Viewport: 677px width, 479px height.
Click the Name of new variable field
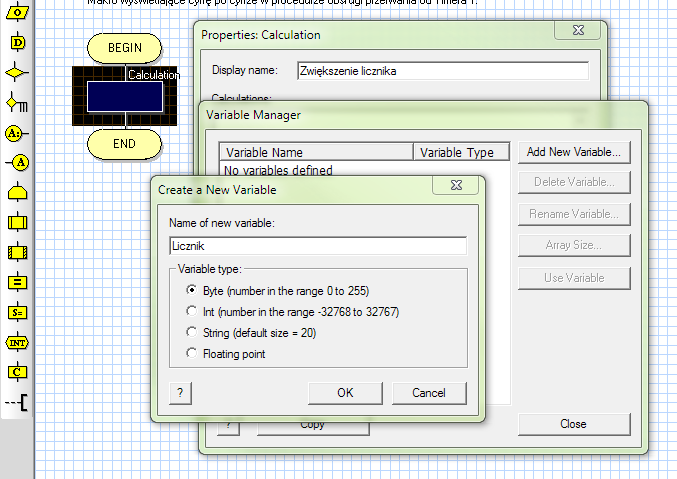coord(318,246)
